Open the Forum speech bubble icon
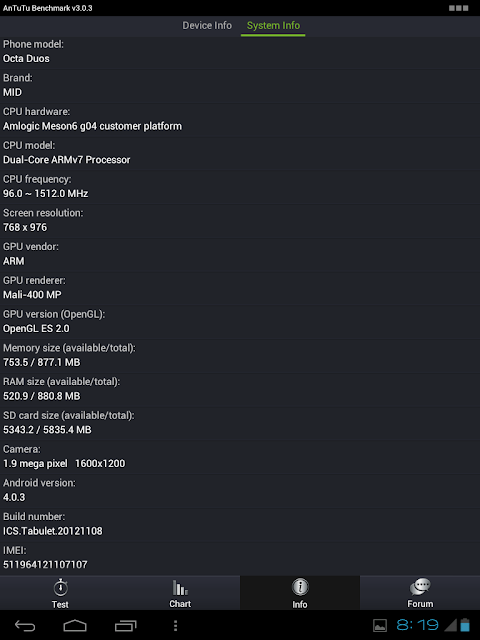The image size is (480, 640). (x=420, y=587)
